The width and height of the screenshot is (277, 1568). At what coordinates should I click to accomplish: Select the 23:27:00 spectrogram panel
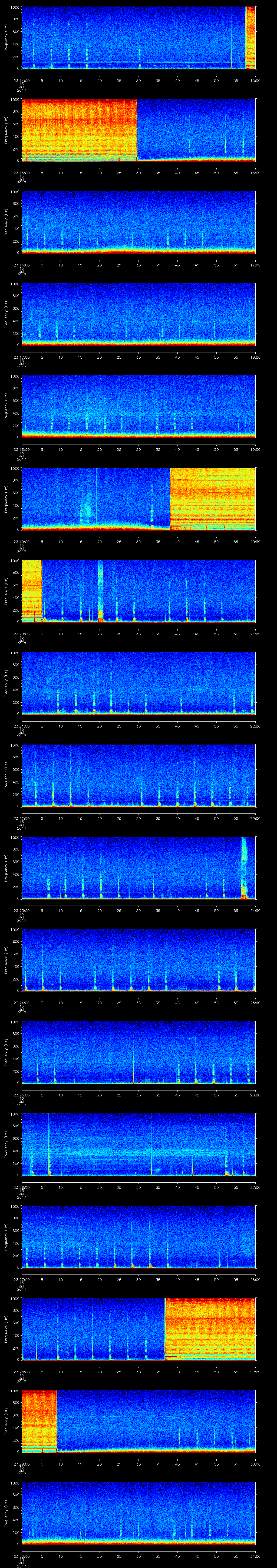click(x=138, y=1236)
